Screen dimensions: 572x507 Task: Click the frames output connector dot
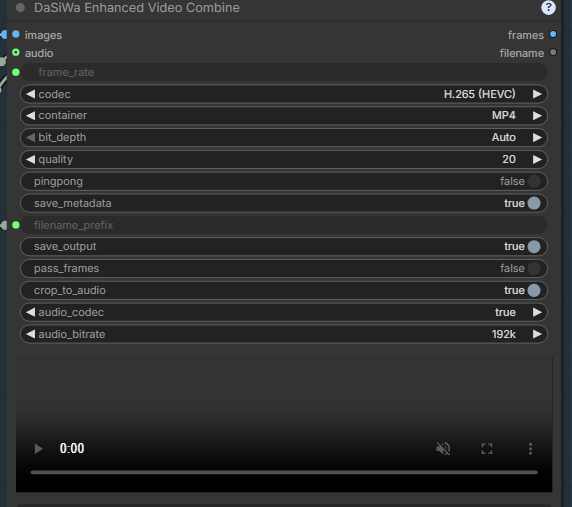pos(553,34)
